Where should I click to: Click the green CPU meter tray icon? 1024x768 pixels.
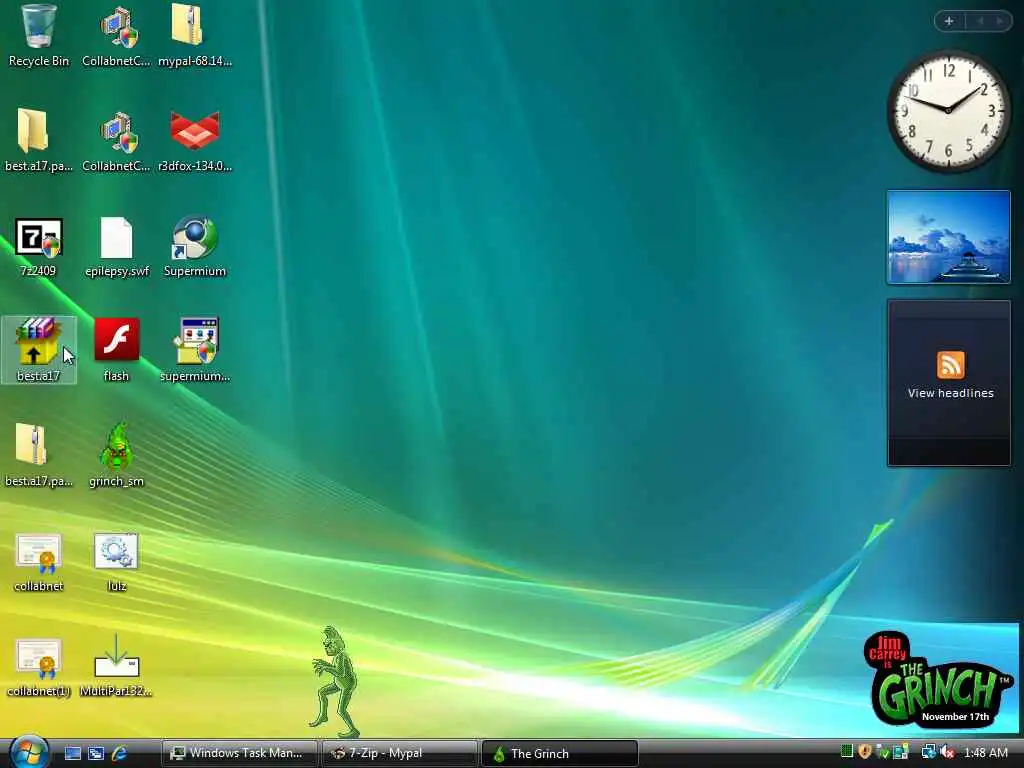coord(847,752)
